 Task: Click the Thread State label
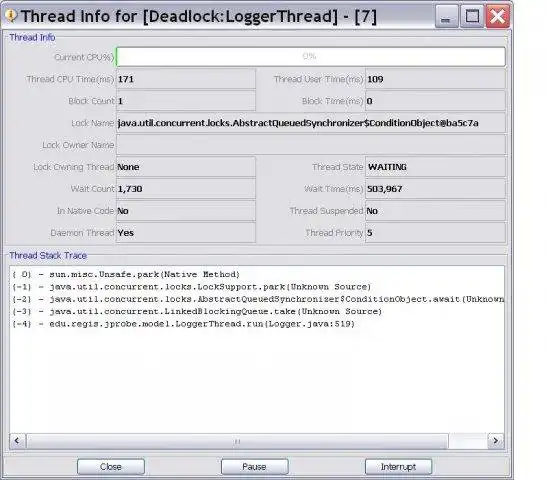[x=338, y=167]
